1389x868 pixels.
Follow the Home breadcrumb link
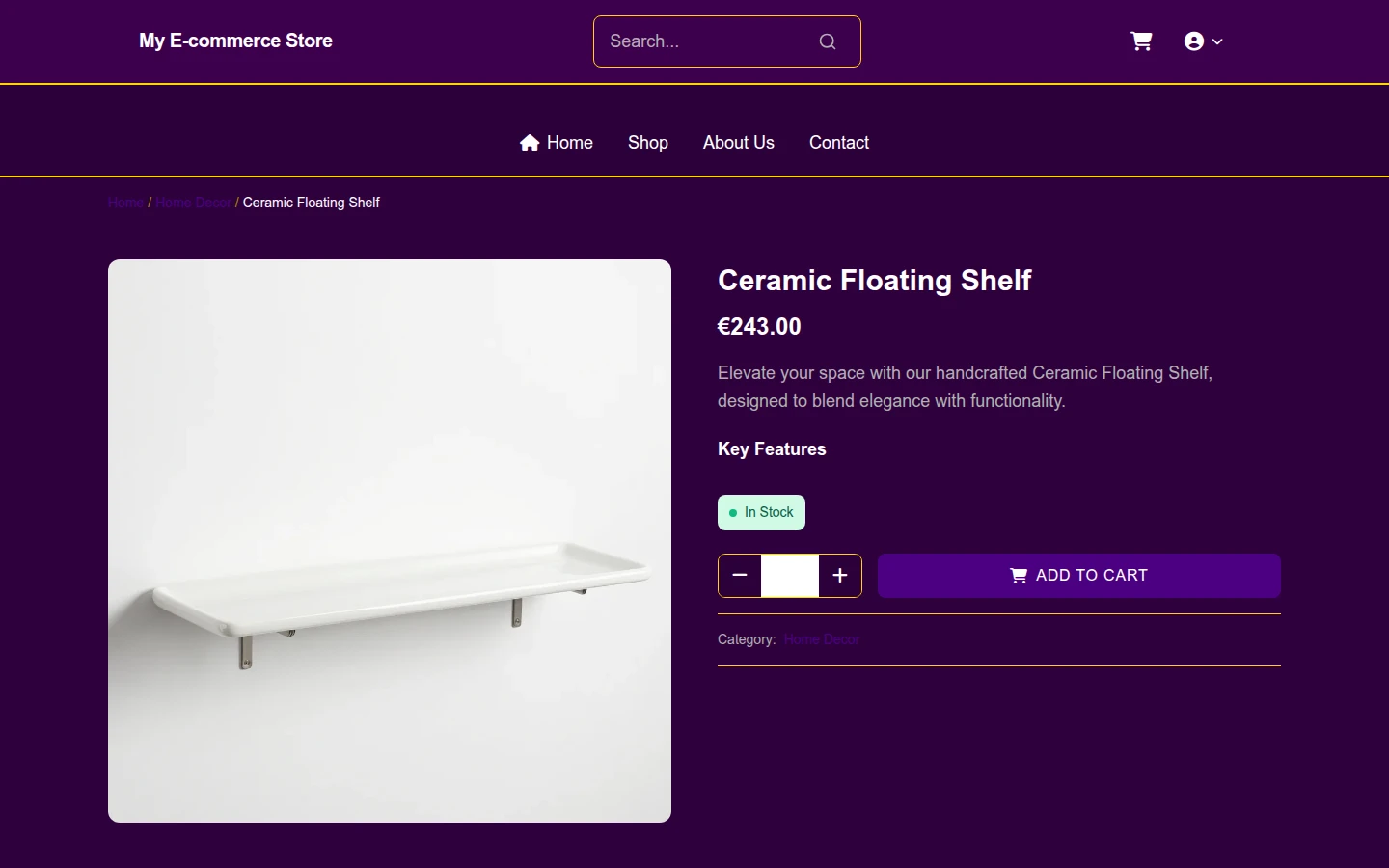coord(126,203)
